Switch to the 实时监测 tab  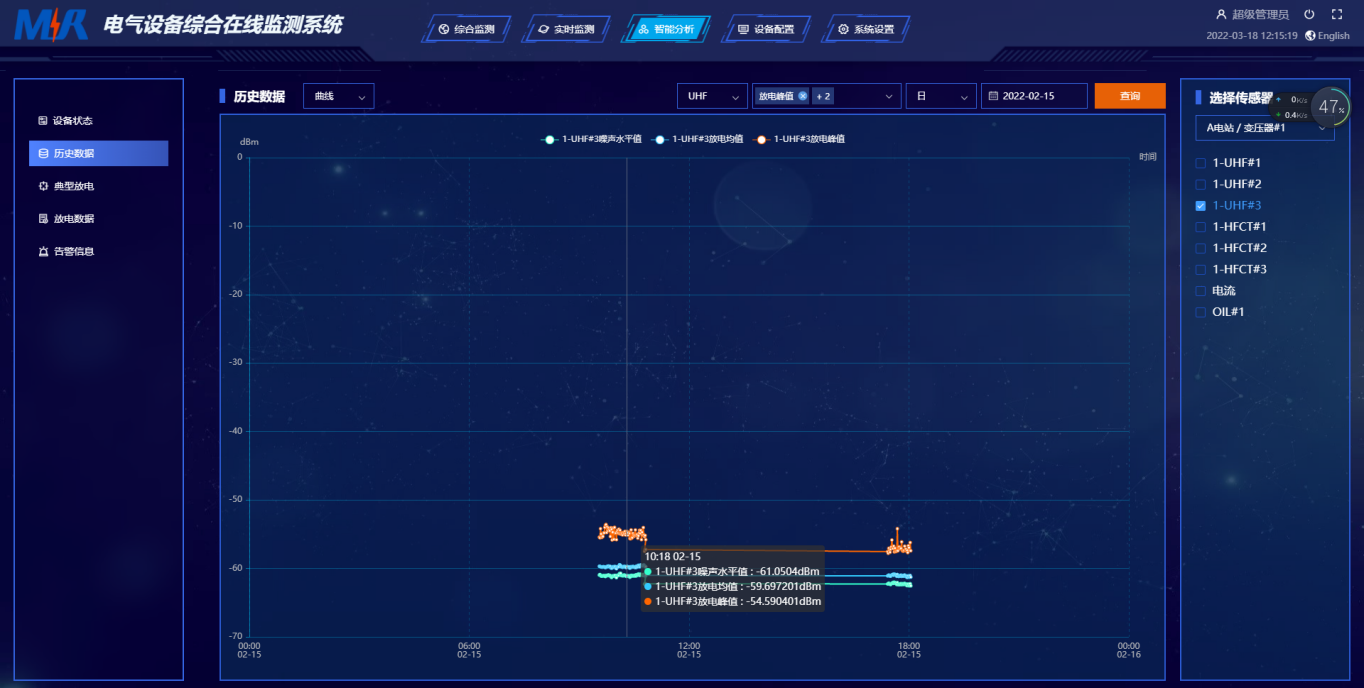(566, 29)
